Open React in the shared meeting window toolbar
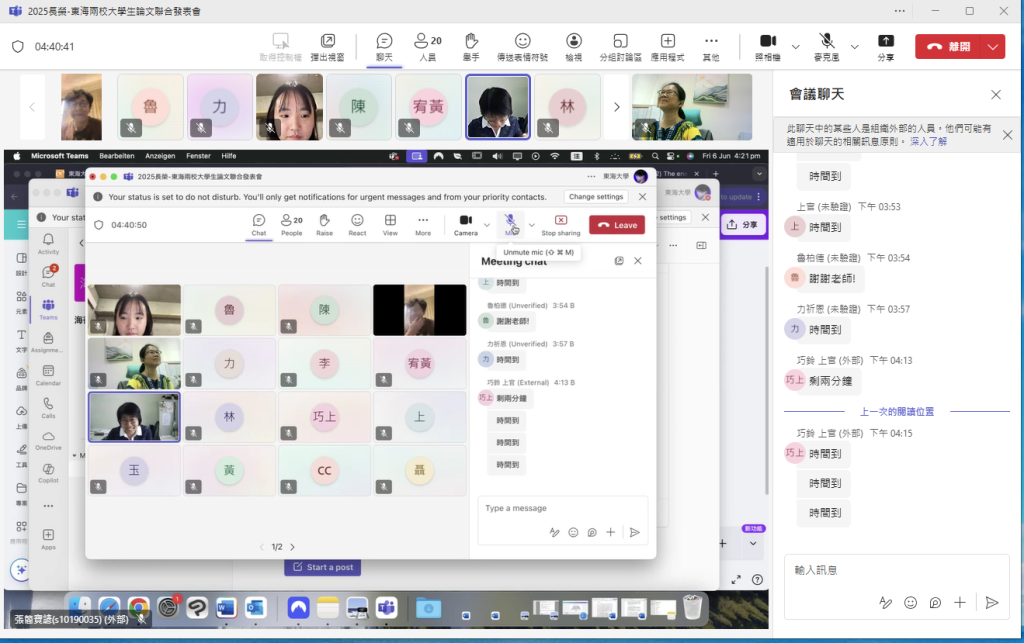The height and width of the screenshot is (643, 1024). click(x=357, y=225)
